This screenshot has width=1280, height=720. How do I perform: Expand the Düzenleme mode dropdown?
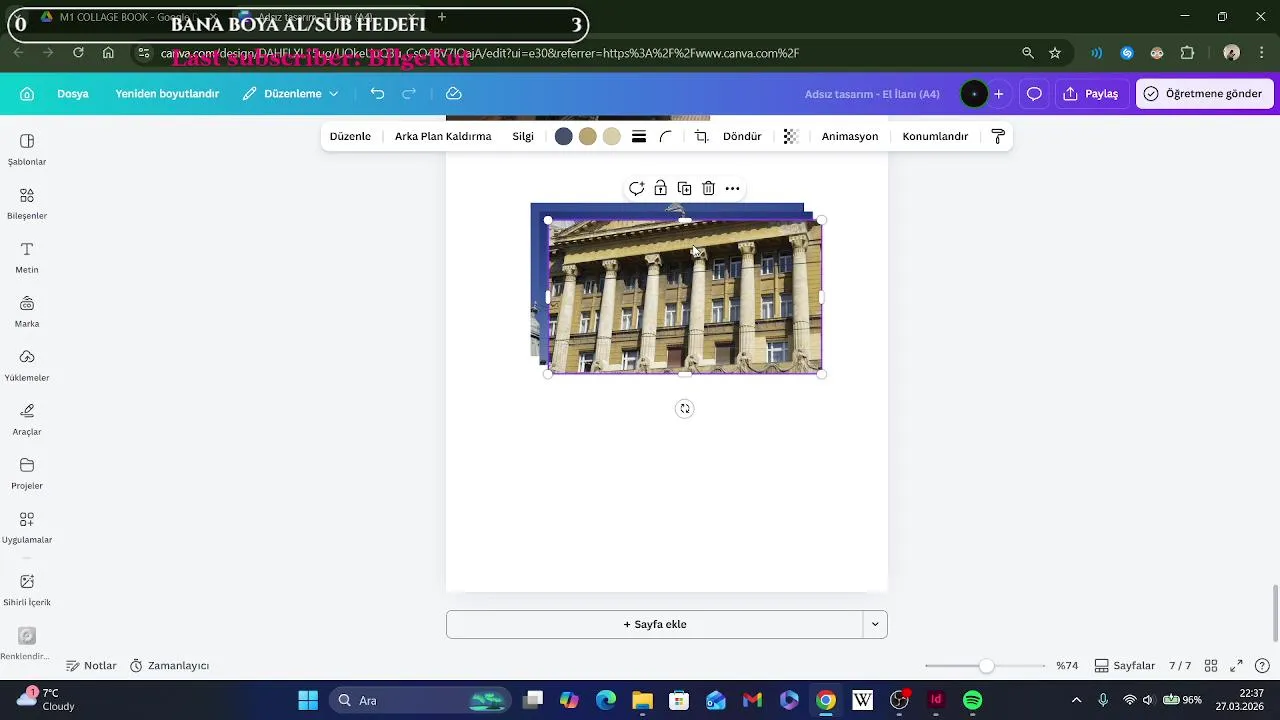coord(290,94)
